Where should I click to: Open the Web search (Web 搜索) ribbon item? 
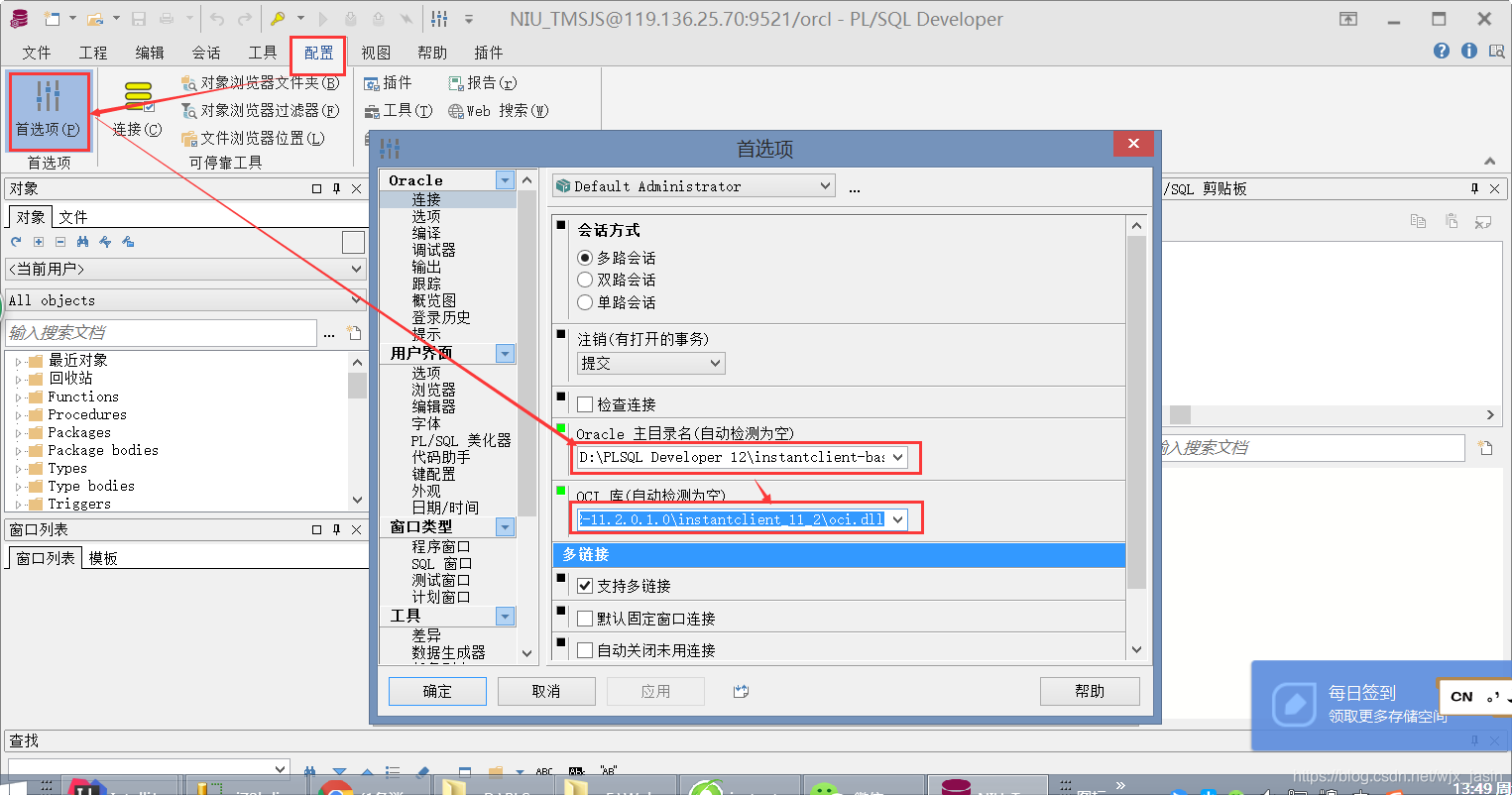[498, 111]
